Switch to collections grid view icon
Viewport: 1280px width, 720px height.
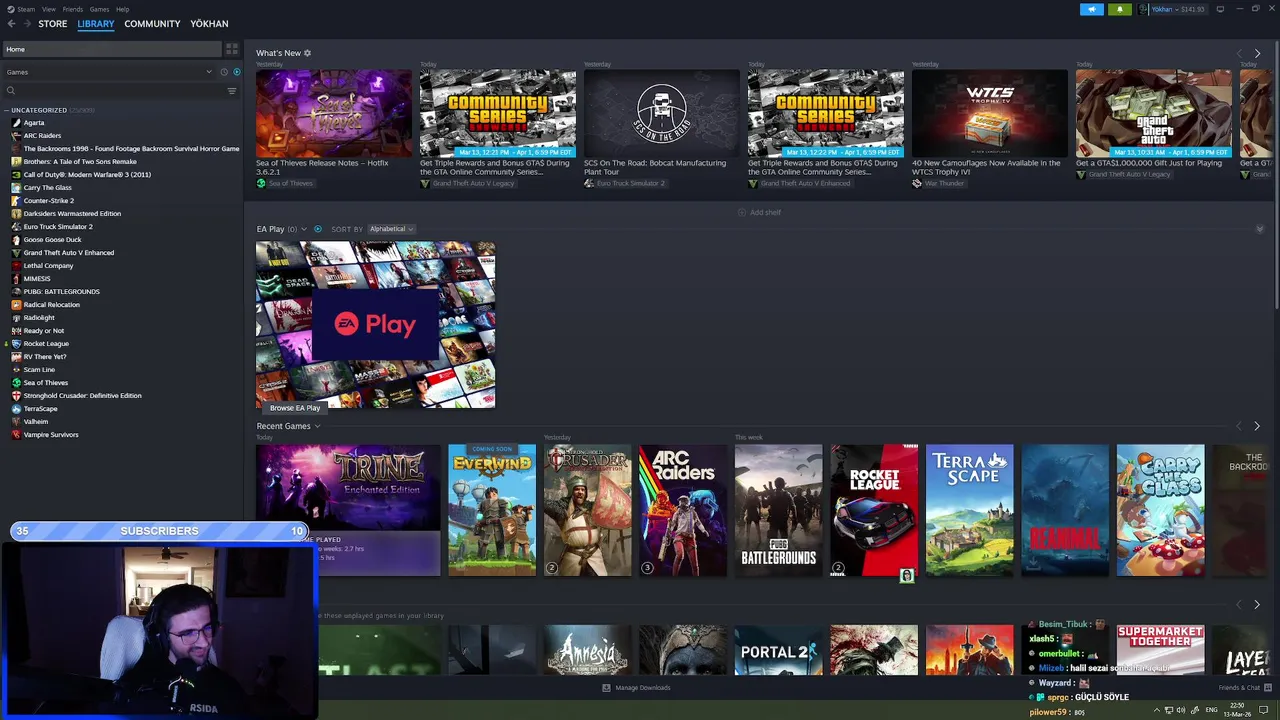(x=232, y=49)
